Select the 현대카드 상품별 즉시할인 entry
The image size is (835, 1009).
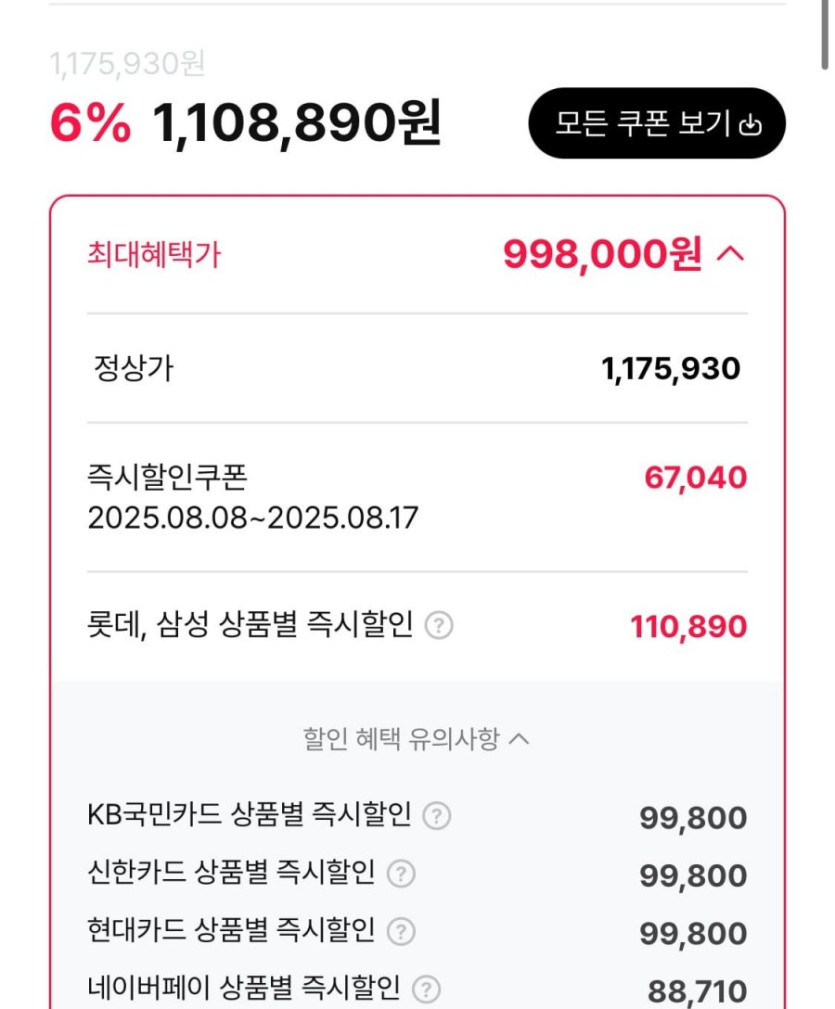click(231, 932)
